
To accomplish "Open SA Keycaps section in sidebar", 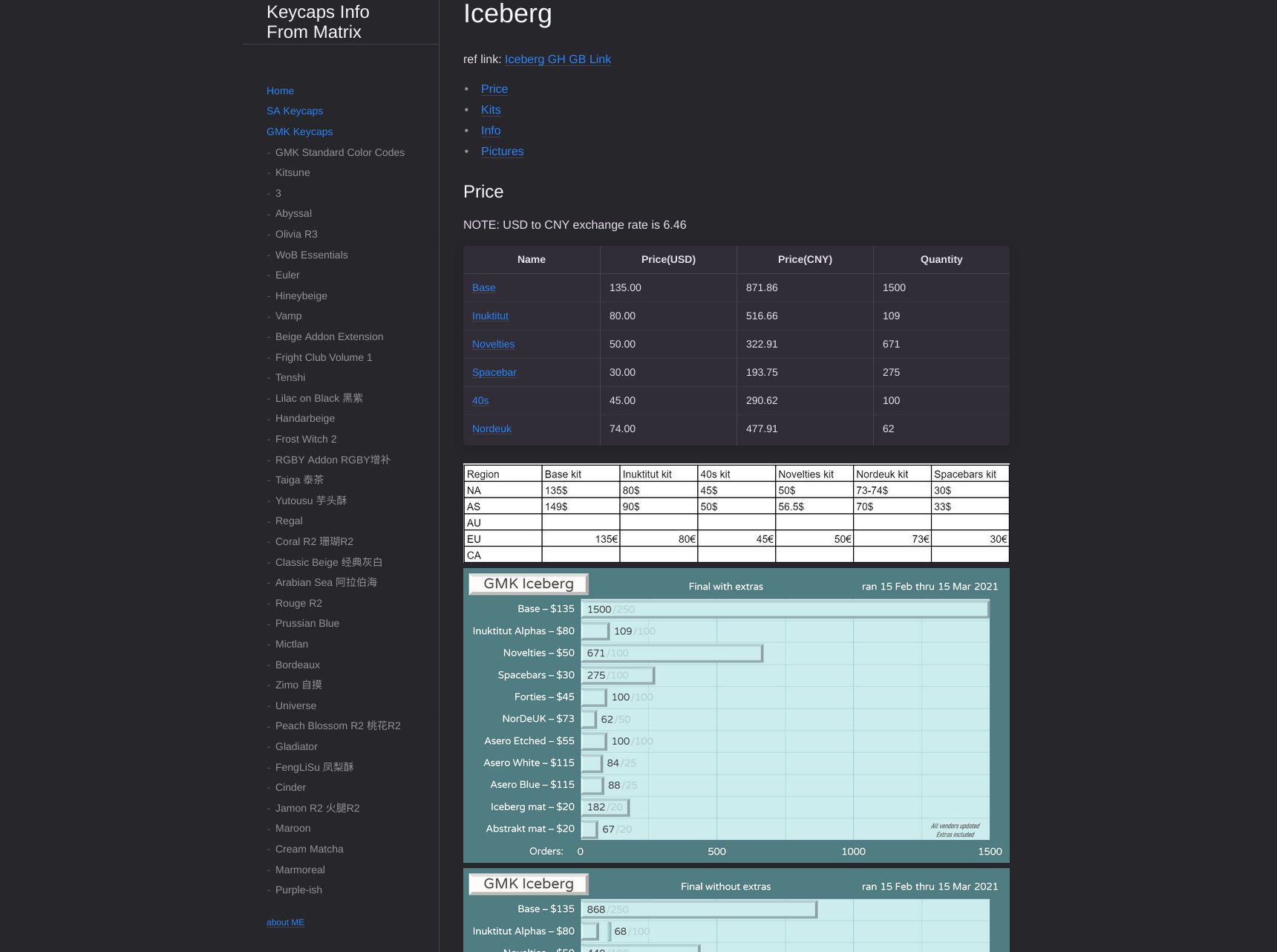I will (295, 111).
